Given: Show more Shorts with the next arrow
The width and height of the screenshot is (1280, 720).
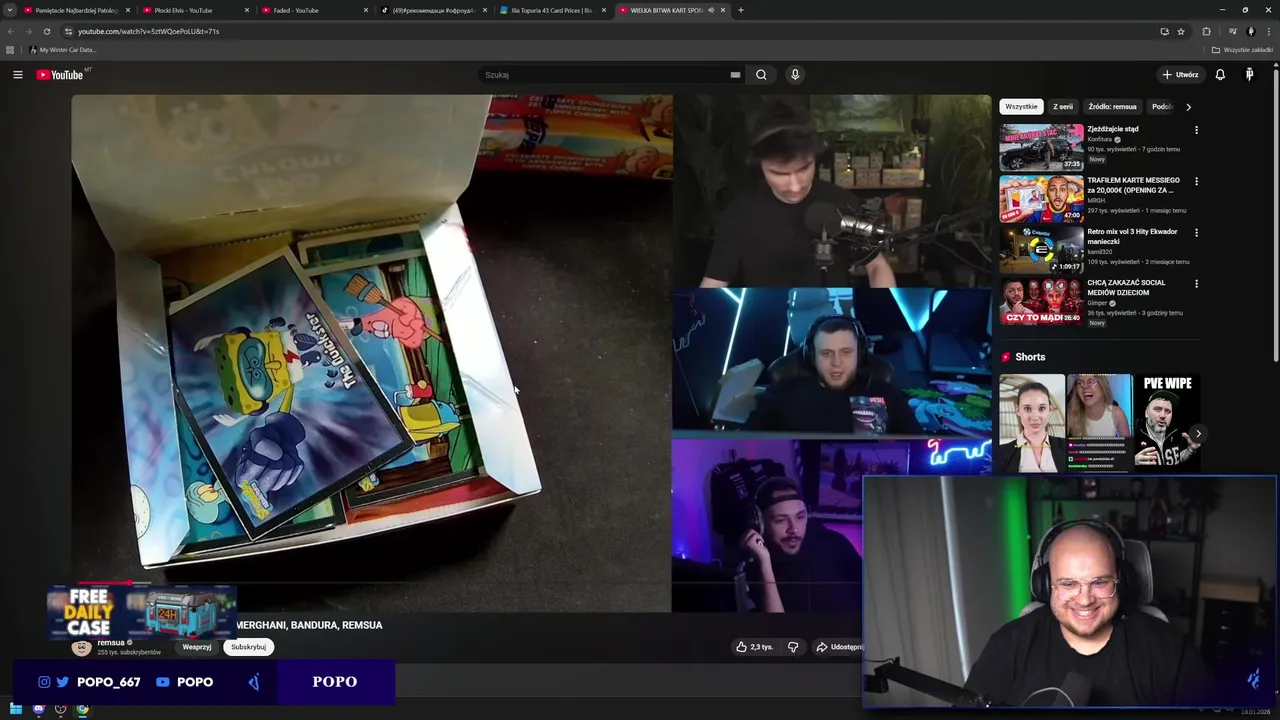Looking at the screenshot, I should coord(1198,433).
